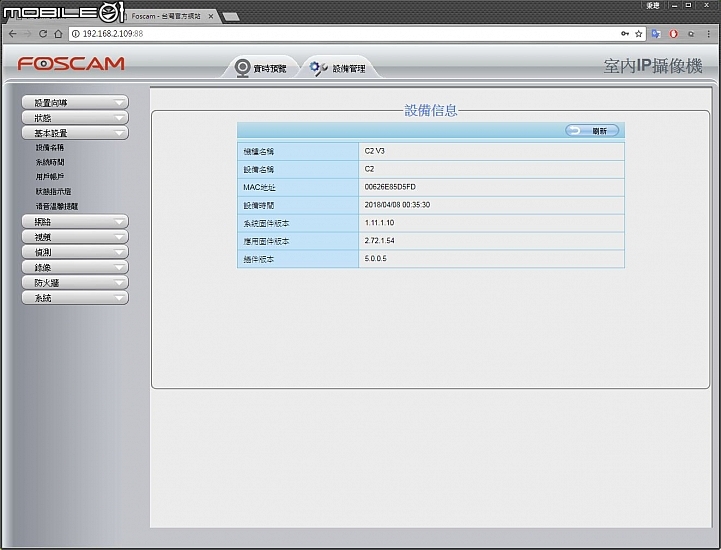Screen dimensions: 721x550
Task: Expand the 偵測 sidebar menu
Action: [x=75, y=252]
